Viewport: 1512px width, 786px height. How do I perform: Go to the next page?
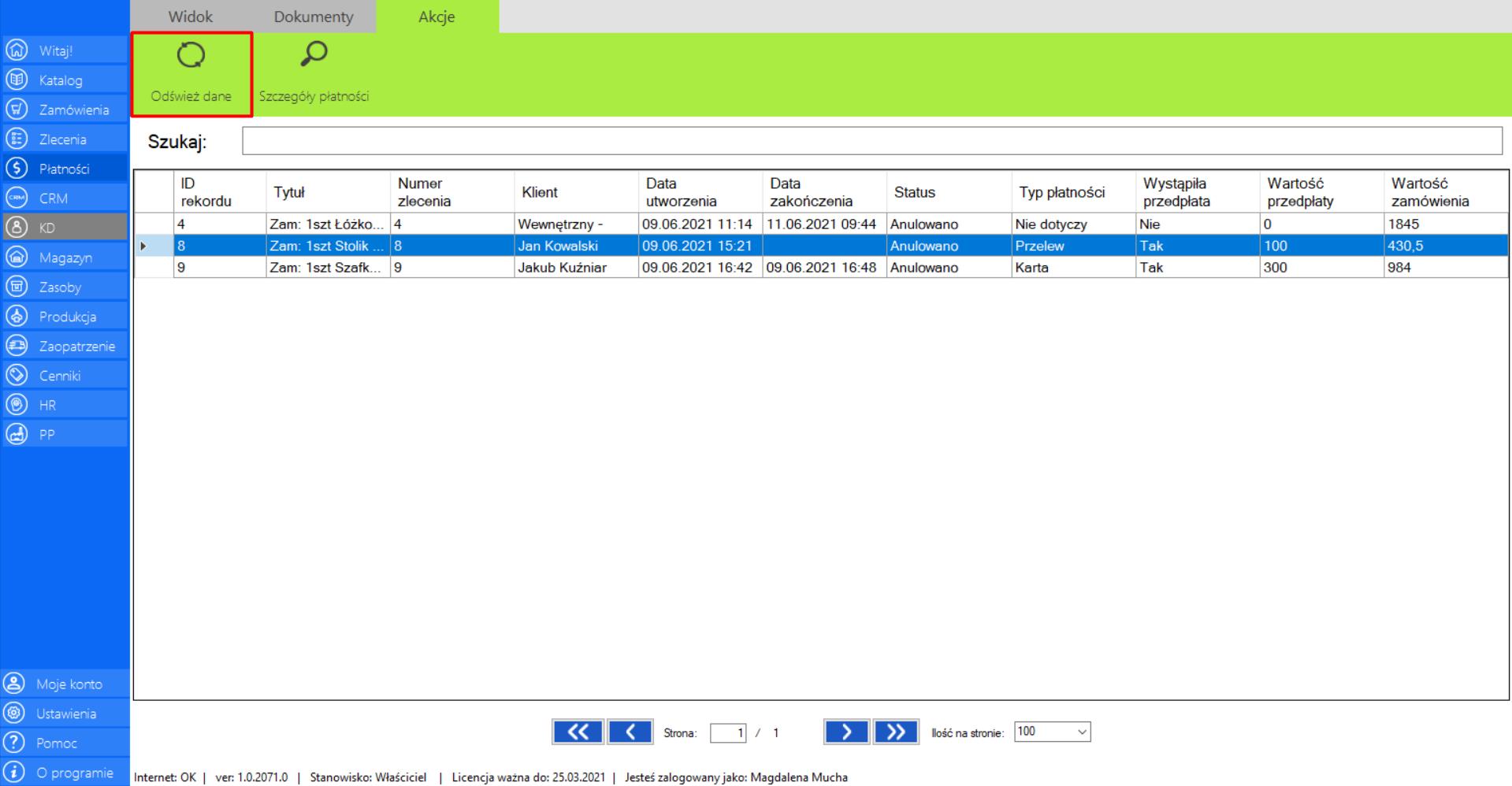coord(846,732)
